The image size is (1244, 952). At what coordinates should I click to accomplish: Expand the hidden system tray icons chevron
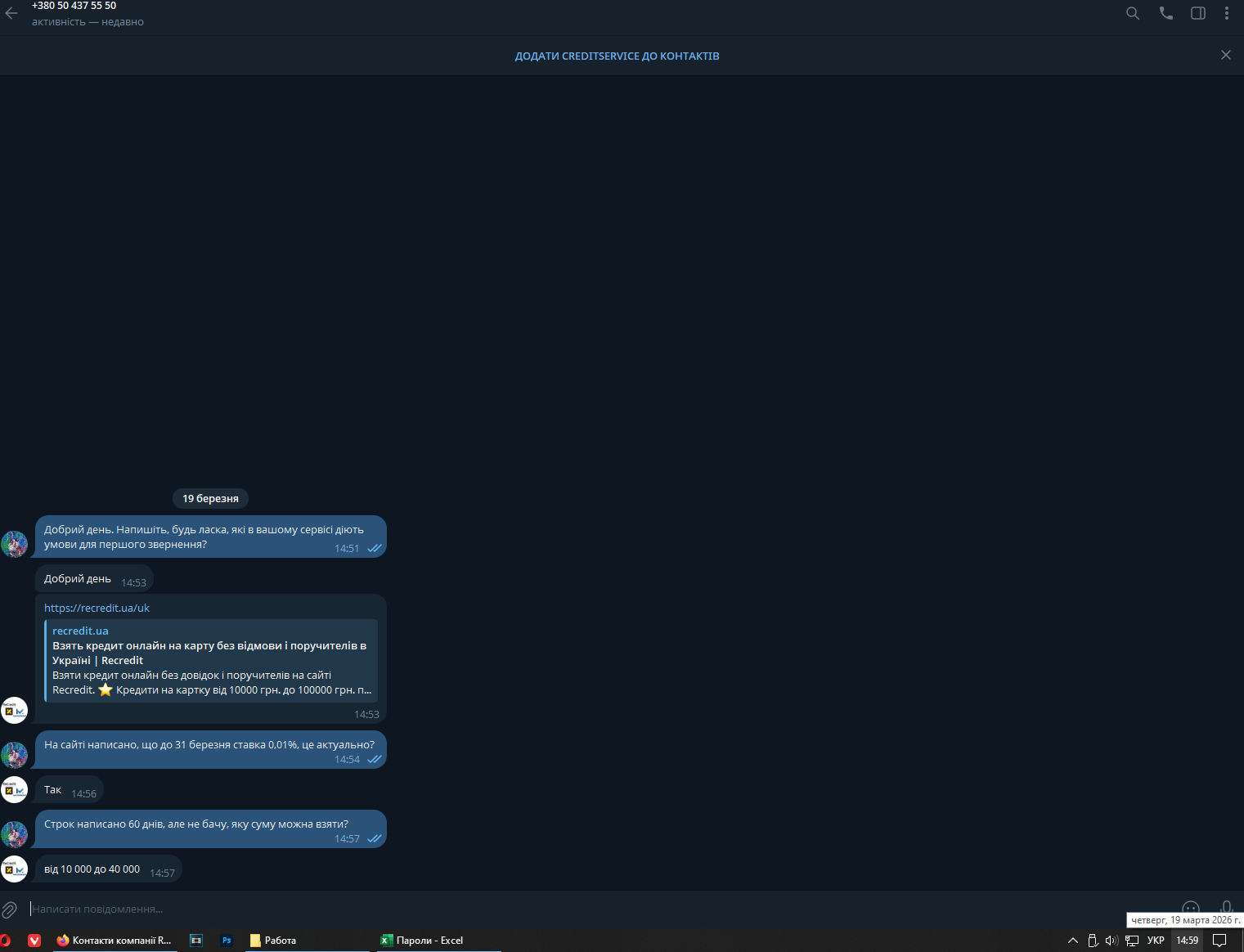coord(1073,941)
